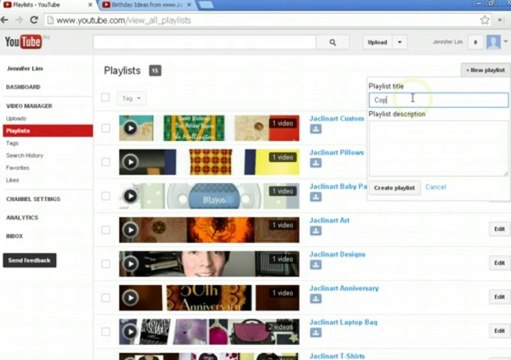Image resolution: width=511 pixels, height=360 pixels.
Task: Expand the account menu arrow beside avatar
Action: 506,42
